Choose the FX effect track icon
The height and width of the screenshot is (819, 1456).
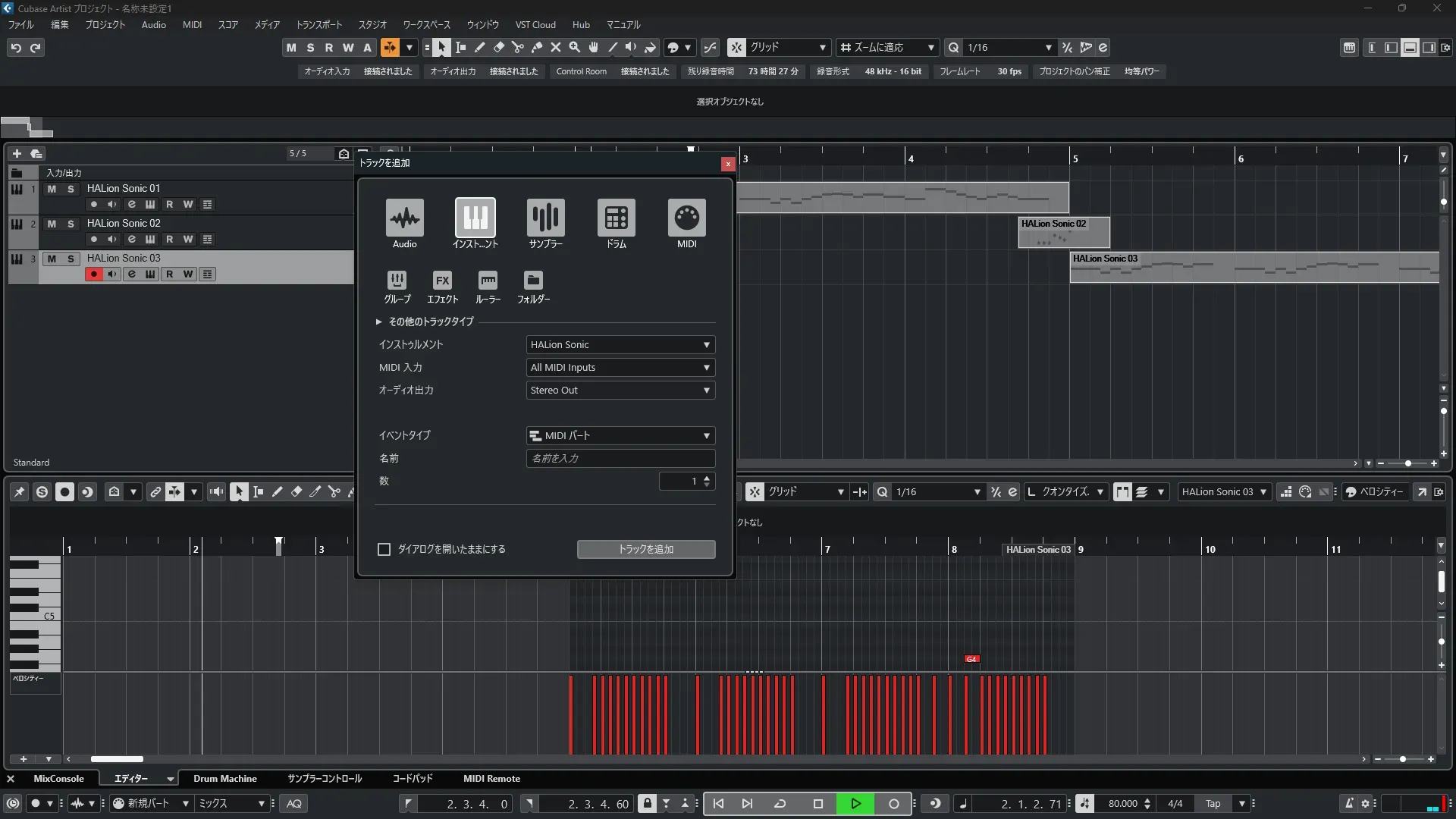442,281
